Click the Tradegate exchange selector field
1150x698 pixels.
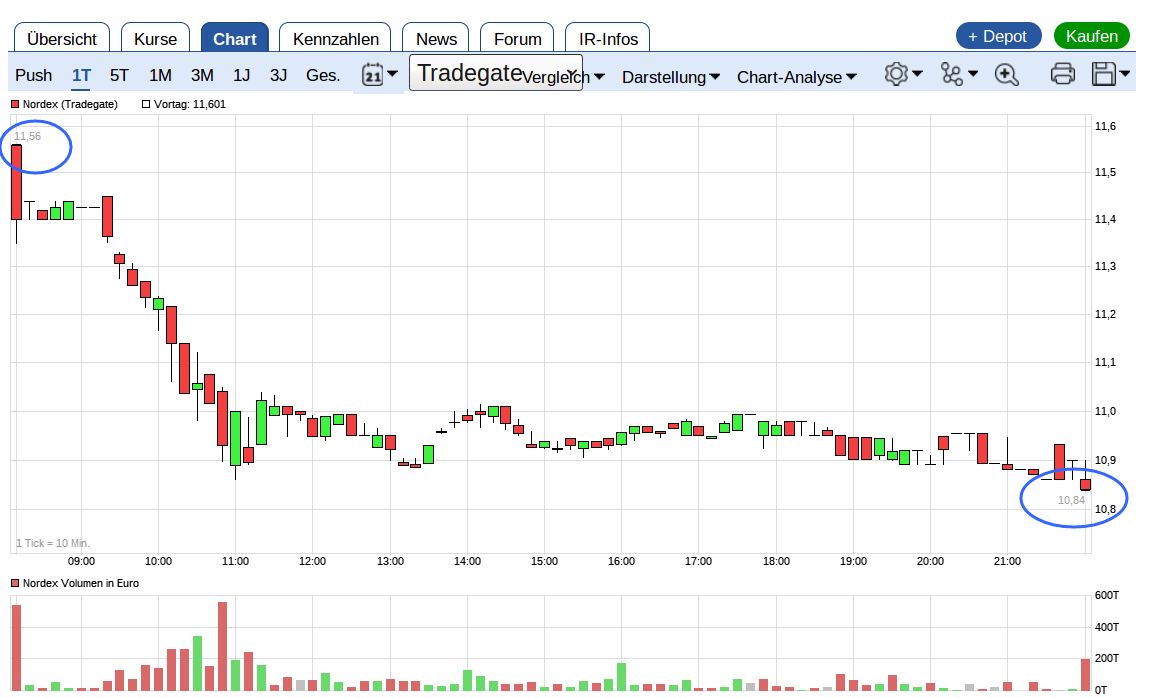[x=470, y=73]
